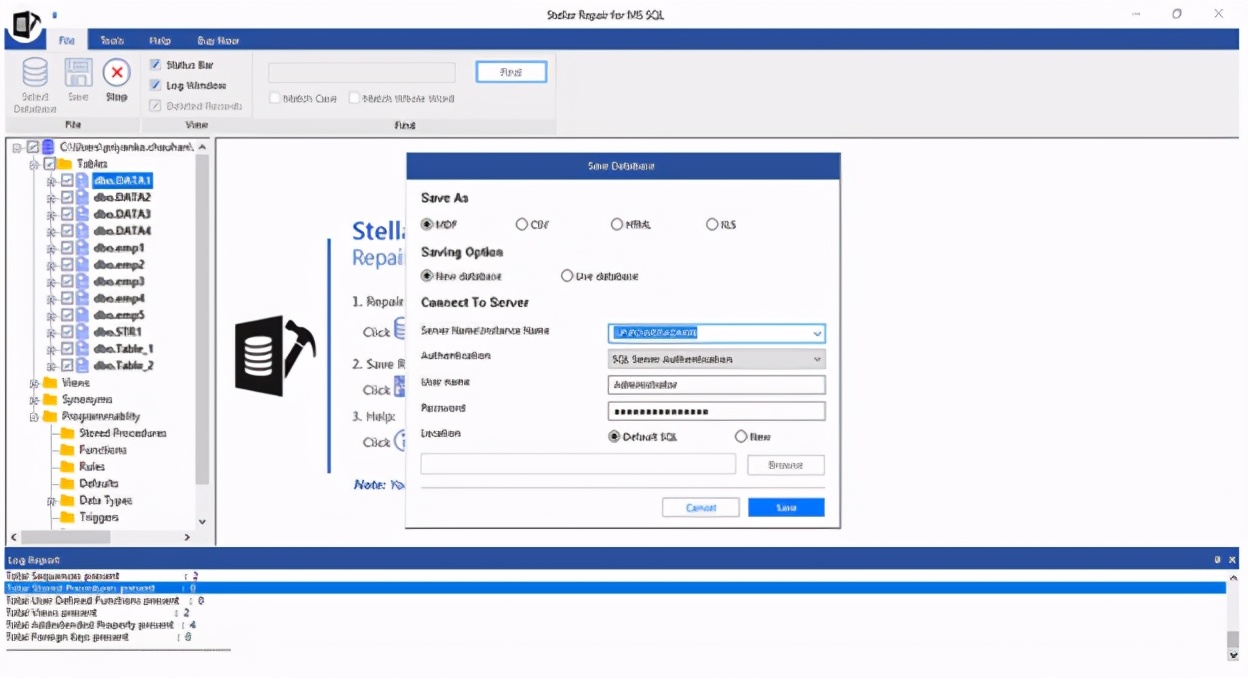Enable the Match Case checkbox
Screen dimensions: 1248x678
[275, 99]
